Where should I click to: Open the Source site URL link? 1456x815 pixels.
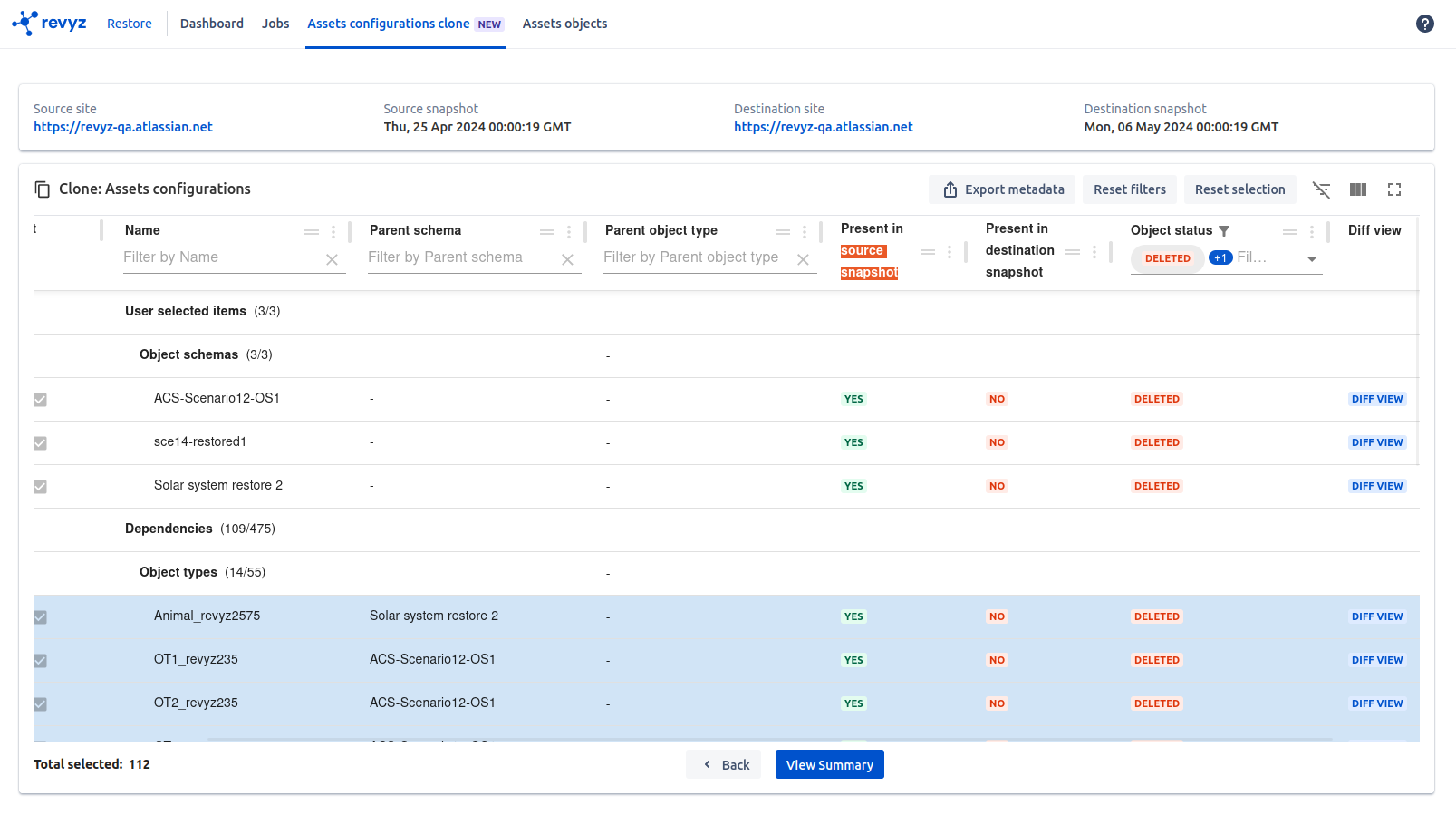tap(123, 127)
